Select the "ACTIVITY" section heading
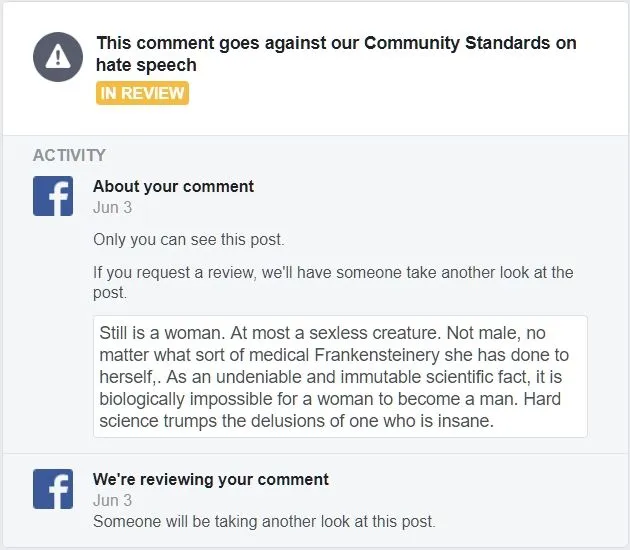The width and height of the screenshot is (630, 550). [69, 155]
